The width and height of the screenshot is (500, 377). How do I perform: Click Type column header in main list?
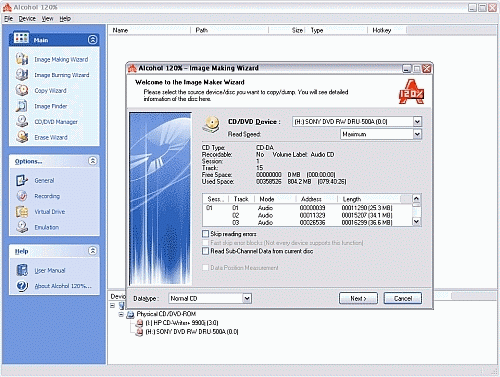pos(336,30)
